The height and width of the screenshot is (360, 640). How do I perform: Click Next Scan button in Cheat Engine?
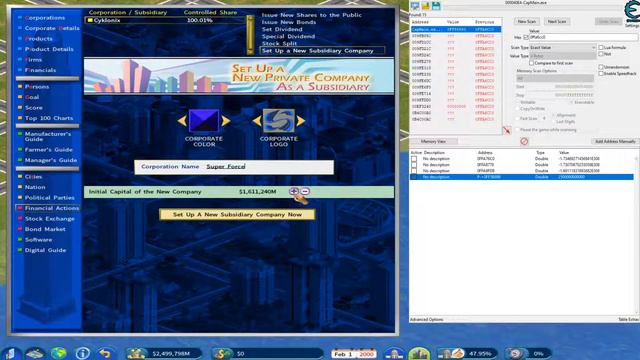[x=557, y=21]
